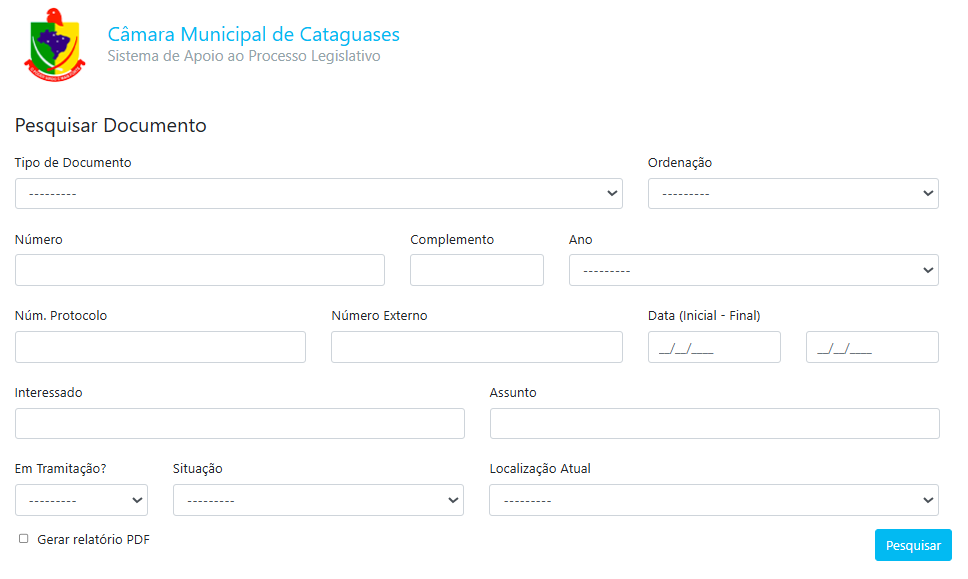
Task: Enable the Gerar relatório PDF checkbox
Action: pyautogui.click(x=24, y=539)
